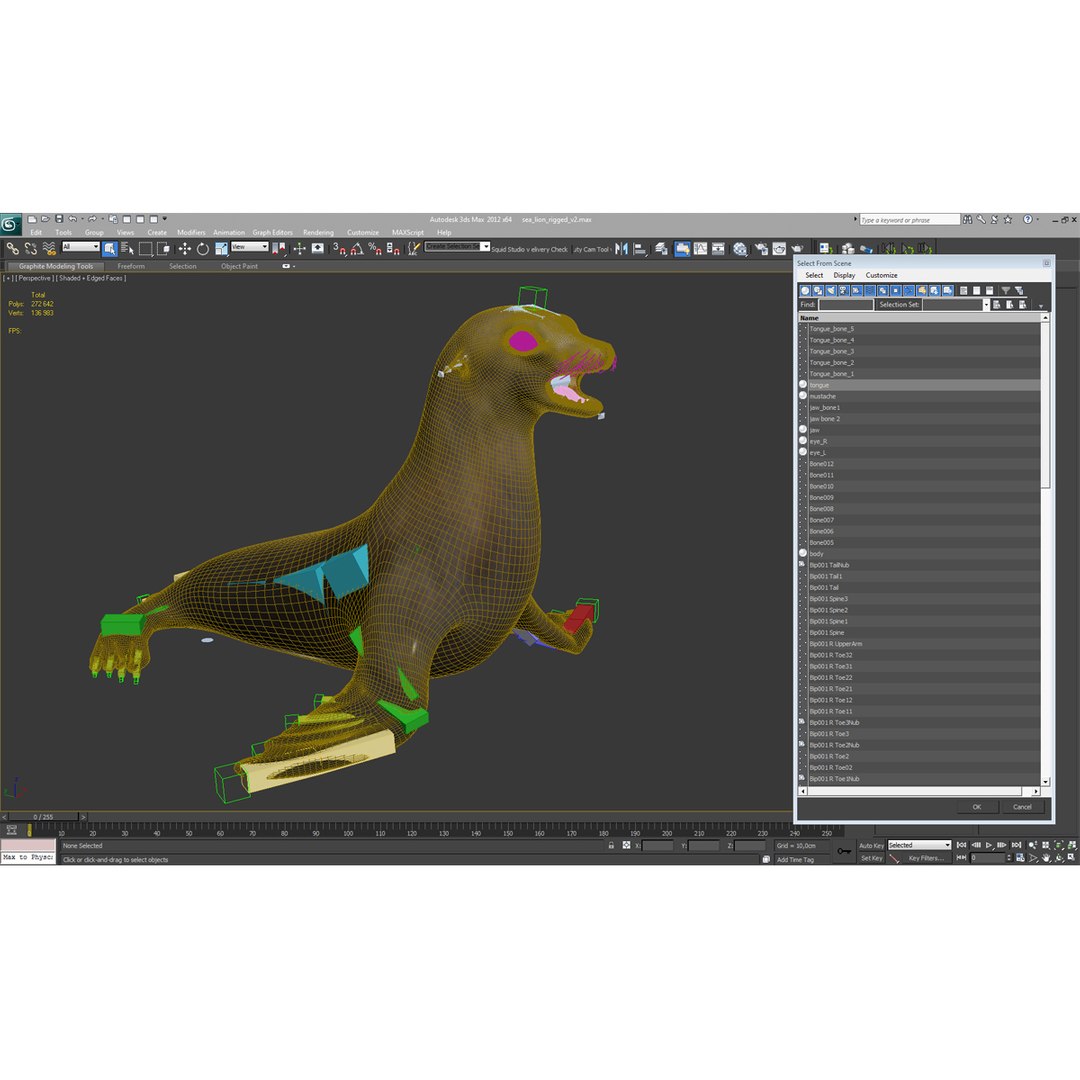Open Render Setup teapot icon
This screenshot has width=1080, height=1080.
761,249
